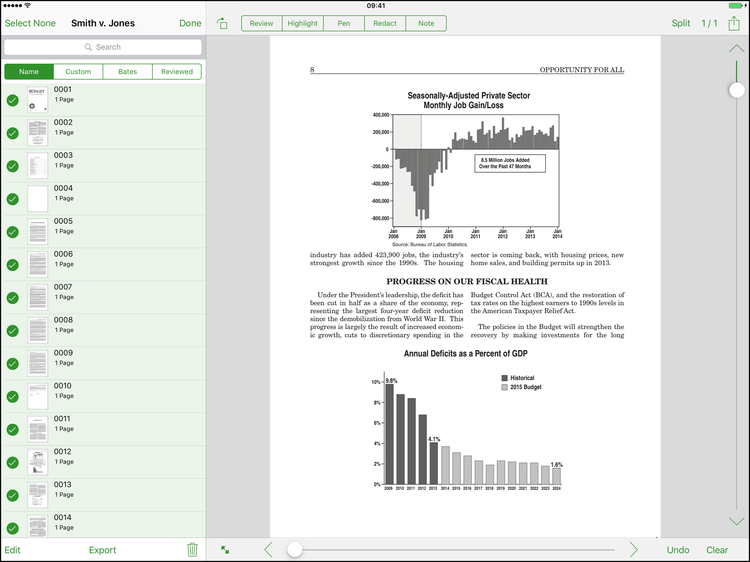Click the horizontal page slider knob
This screenshot has width=750, height=562.
click(x=295, y=549)
